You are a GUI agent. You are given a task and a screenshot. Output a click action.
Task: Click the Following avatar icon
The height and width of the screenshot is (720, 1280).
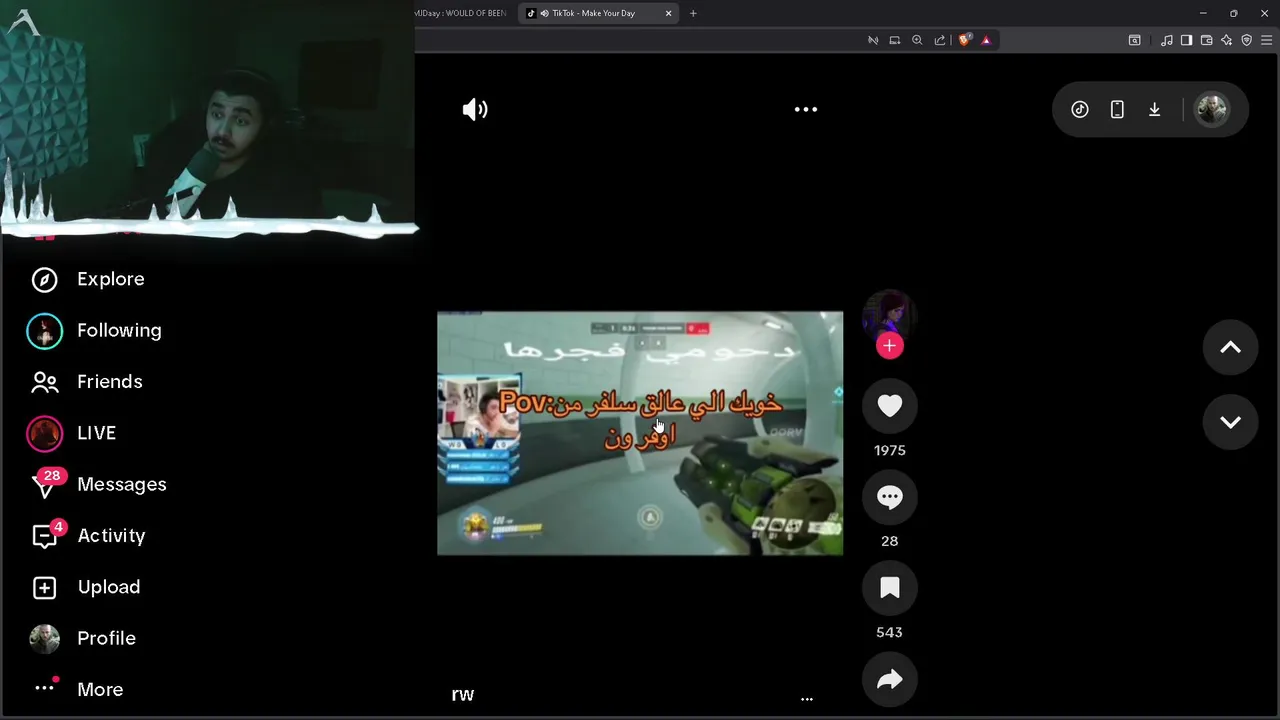tap(44, 331)
